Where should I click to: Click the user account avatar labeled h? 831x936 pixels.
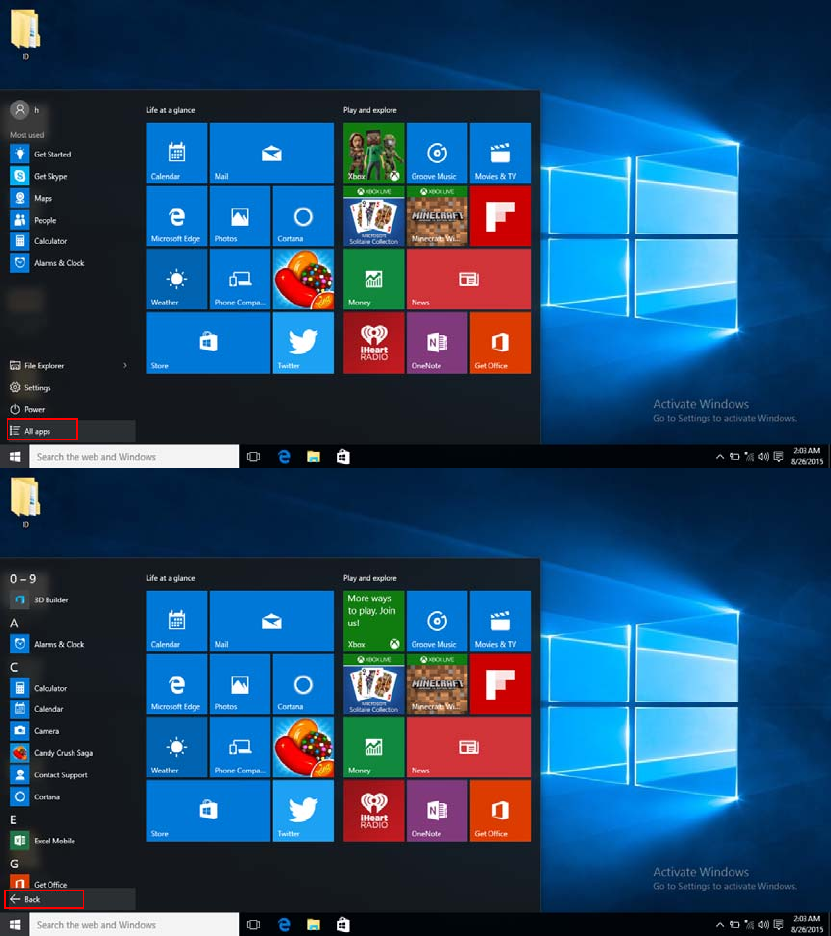click(20, 110)
